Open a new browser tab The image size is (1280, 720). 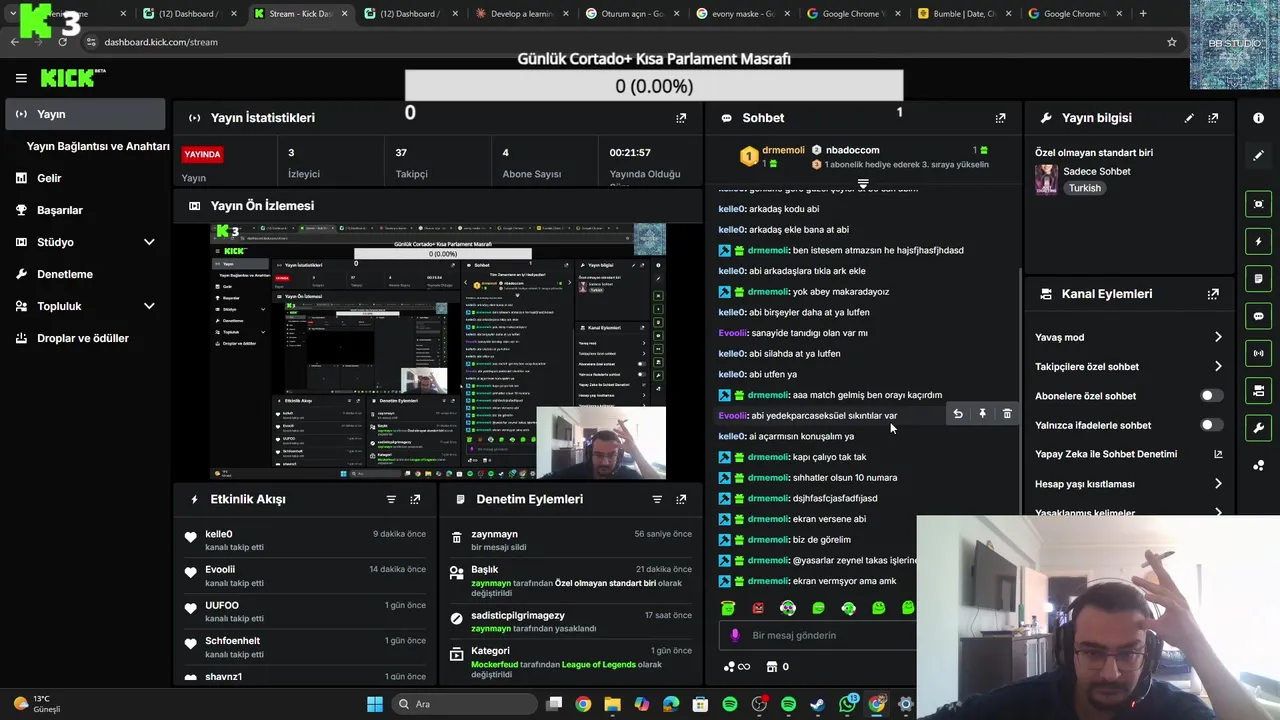1143,14
